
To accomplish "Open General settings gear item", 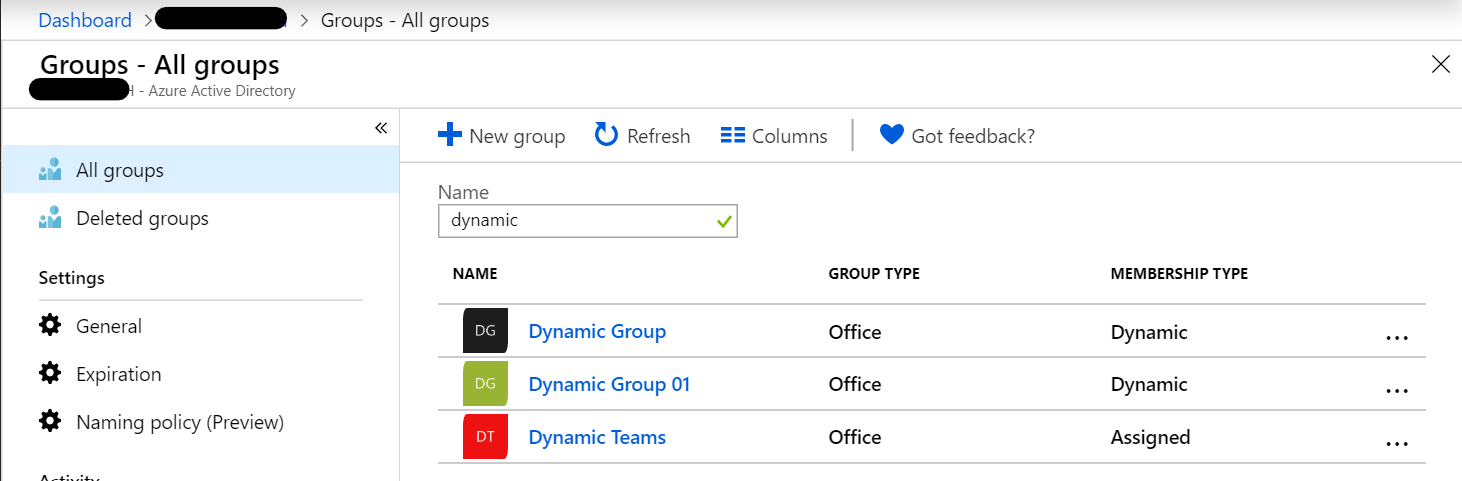I will [108, 326].
